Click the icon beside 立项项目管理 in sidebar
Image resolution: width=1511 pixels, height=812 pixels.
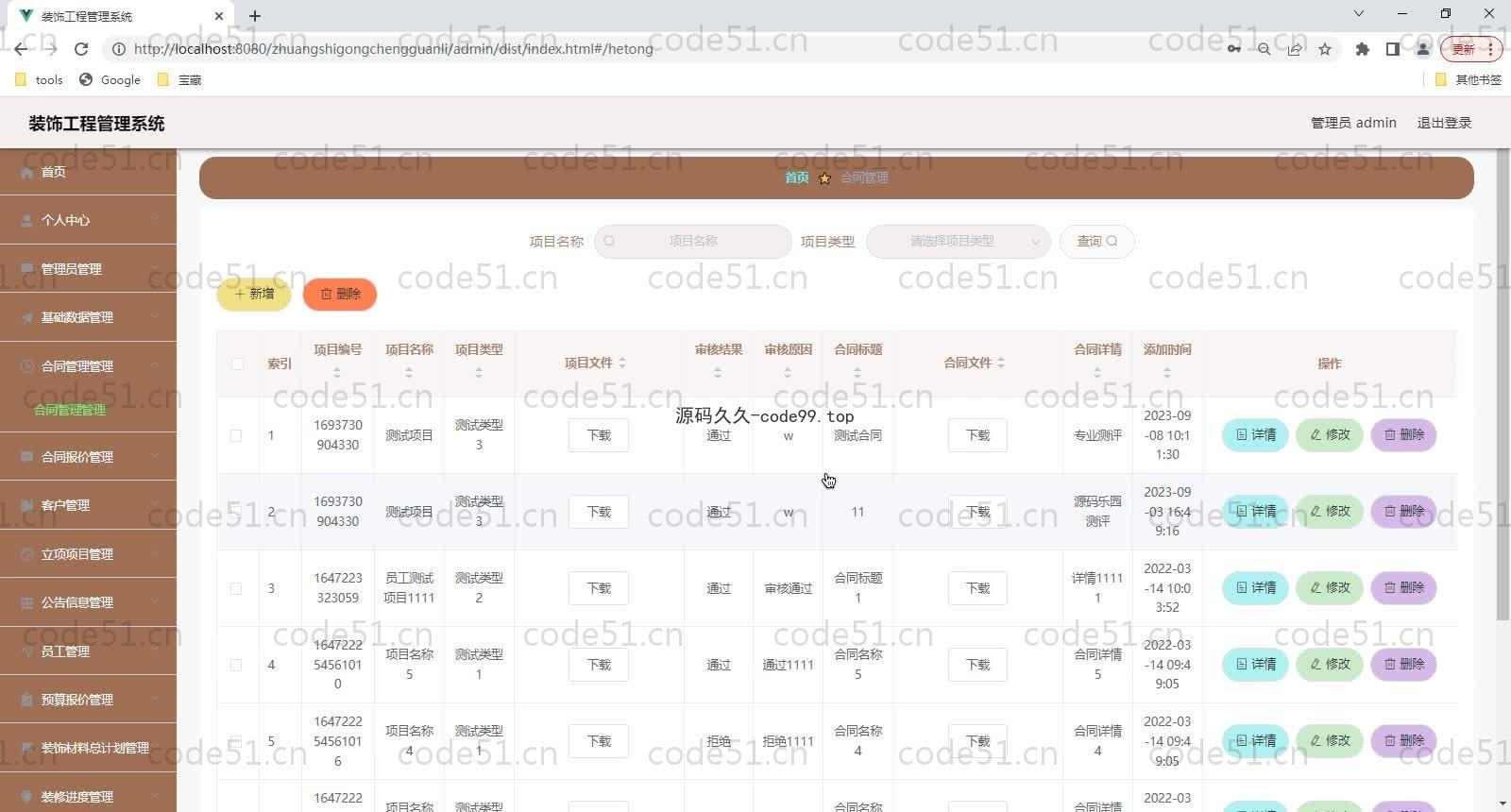tap(26, 554)
